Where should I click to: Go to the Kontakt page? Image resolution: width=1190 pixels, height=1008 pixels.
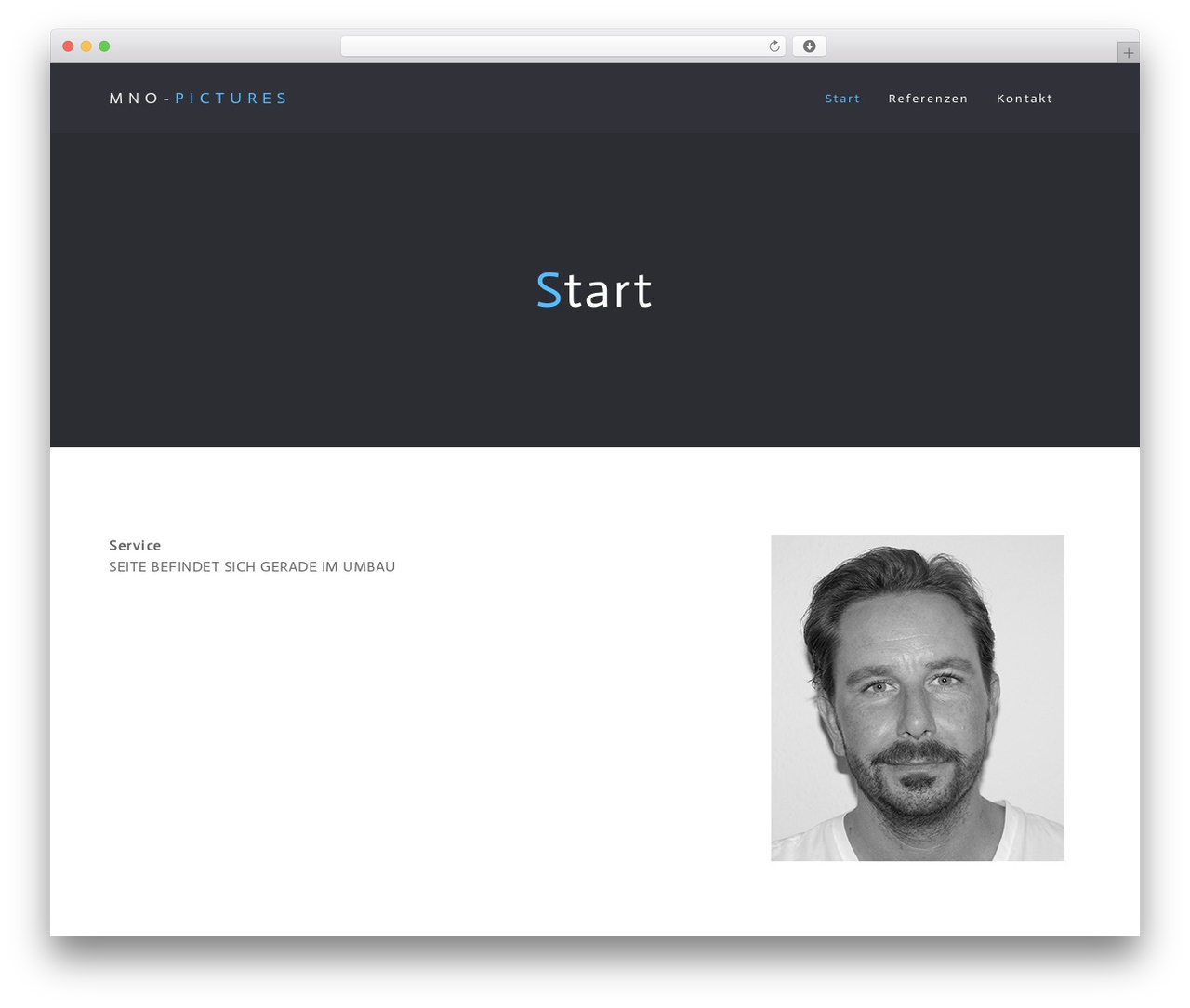click(x=1025, y=99)
